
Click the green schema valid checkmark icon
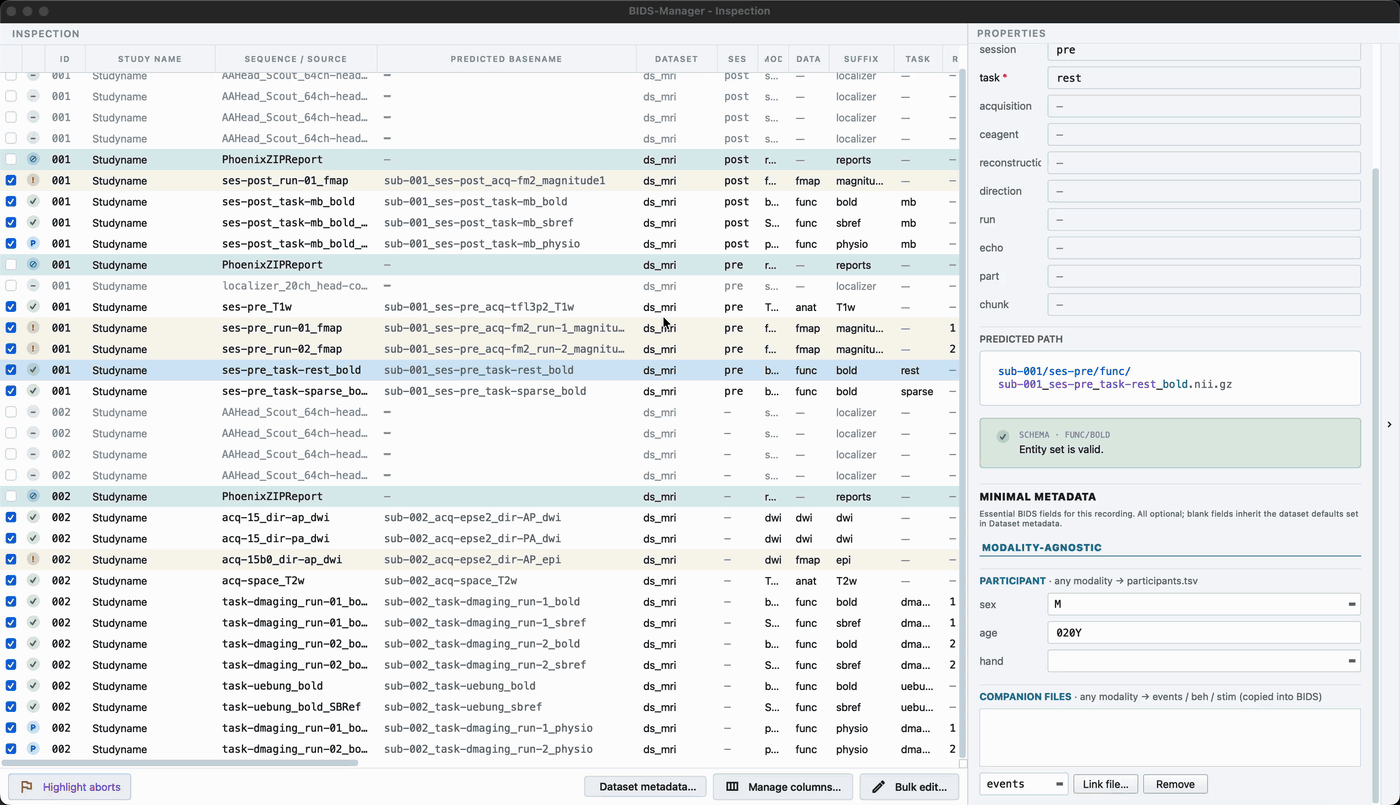(x=1003, y=437)
